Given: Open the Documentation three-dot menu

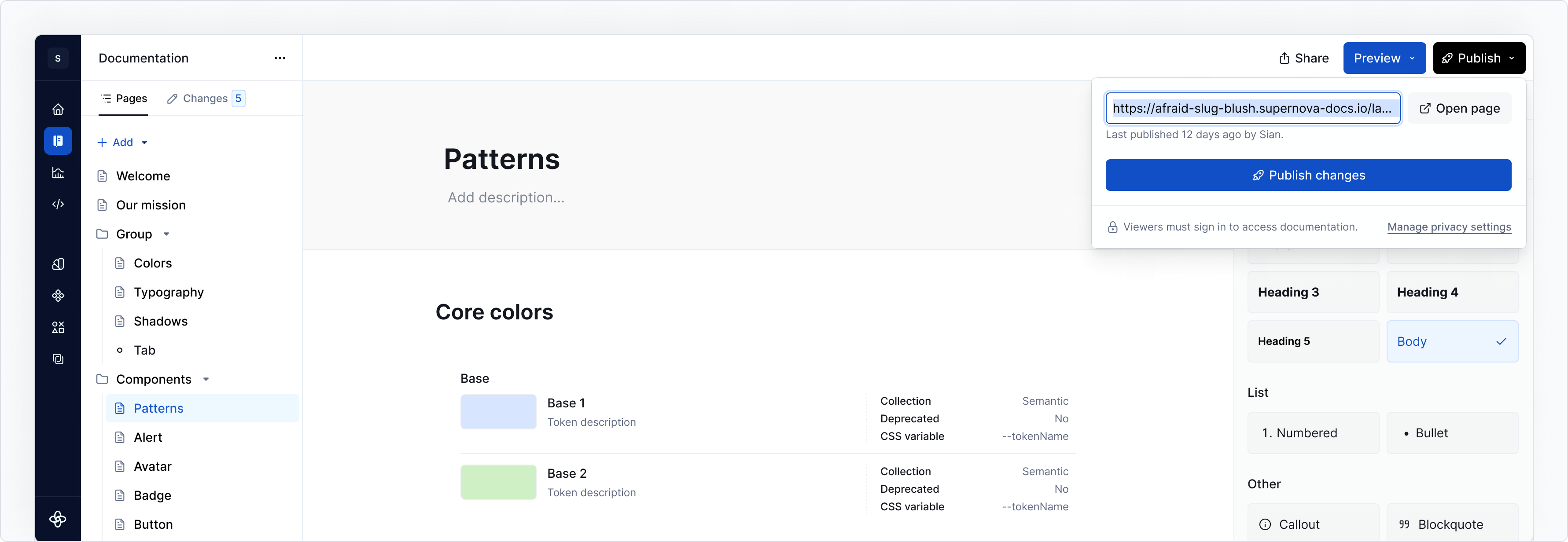Looking at the screenshot, I should click(280, 58).
